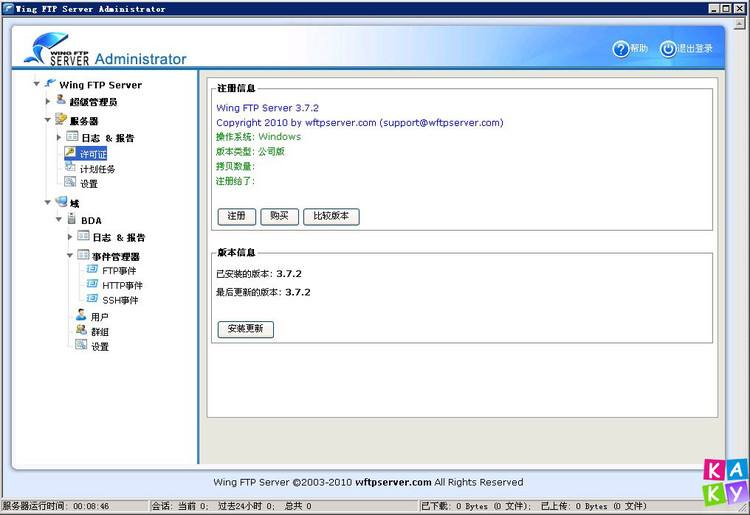Click the SSH事件 icon
Viewport: 750px width, 515px height.
coord(92,299)
